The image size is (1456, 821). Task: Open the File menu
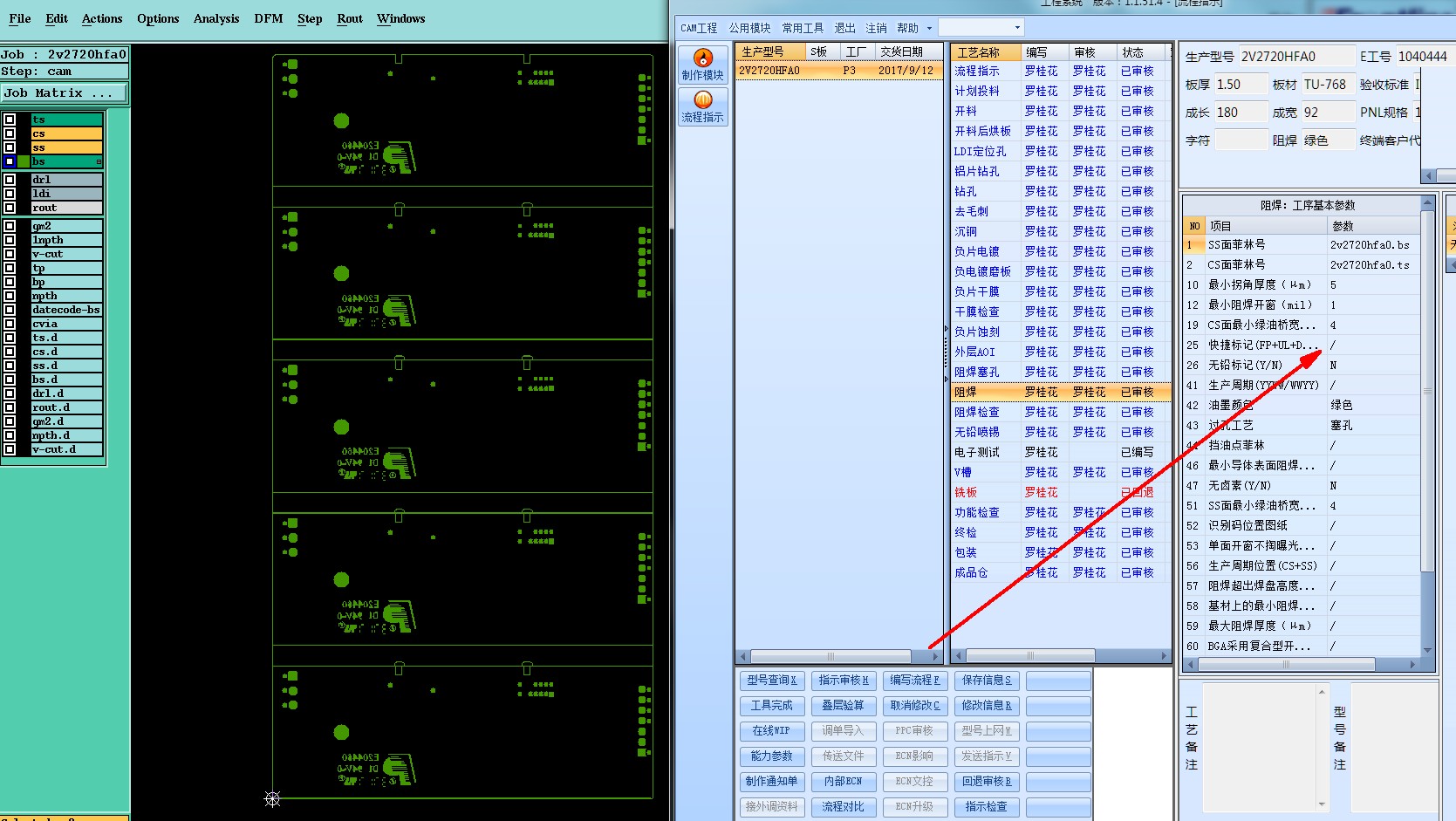click(x=19, y=18)
